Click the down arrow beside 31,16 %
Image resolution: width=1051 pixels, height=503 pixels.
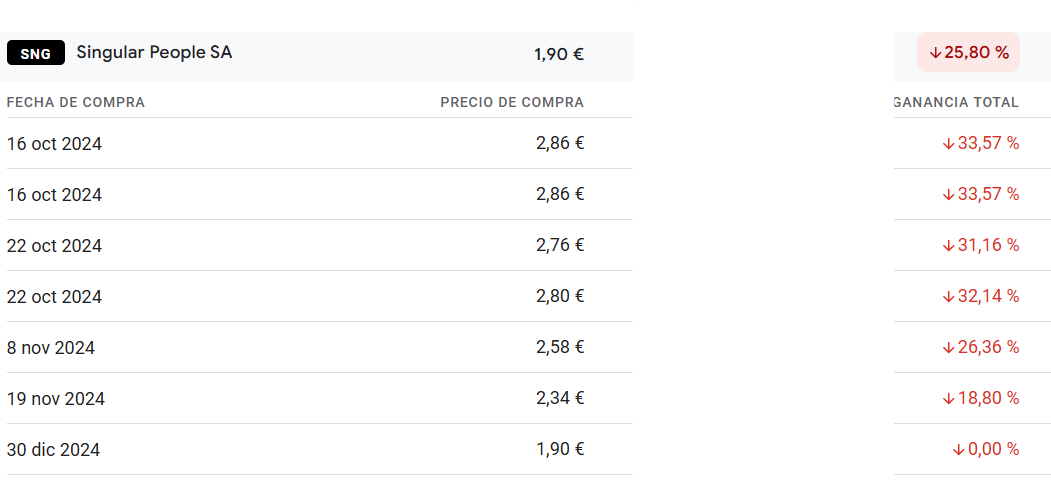coord(948,246)
